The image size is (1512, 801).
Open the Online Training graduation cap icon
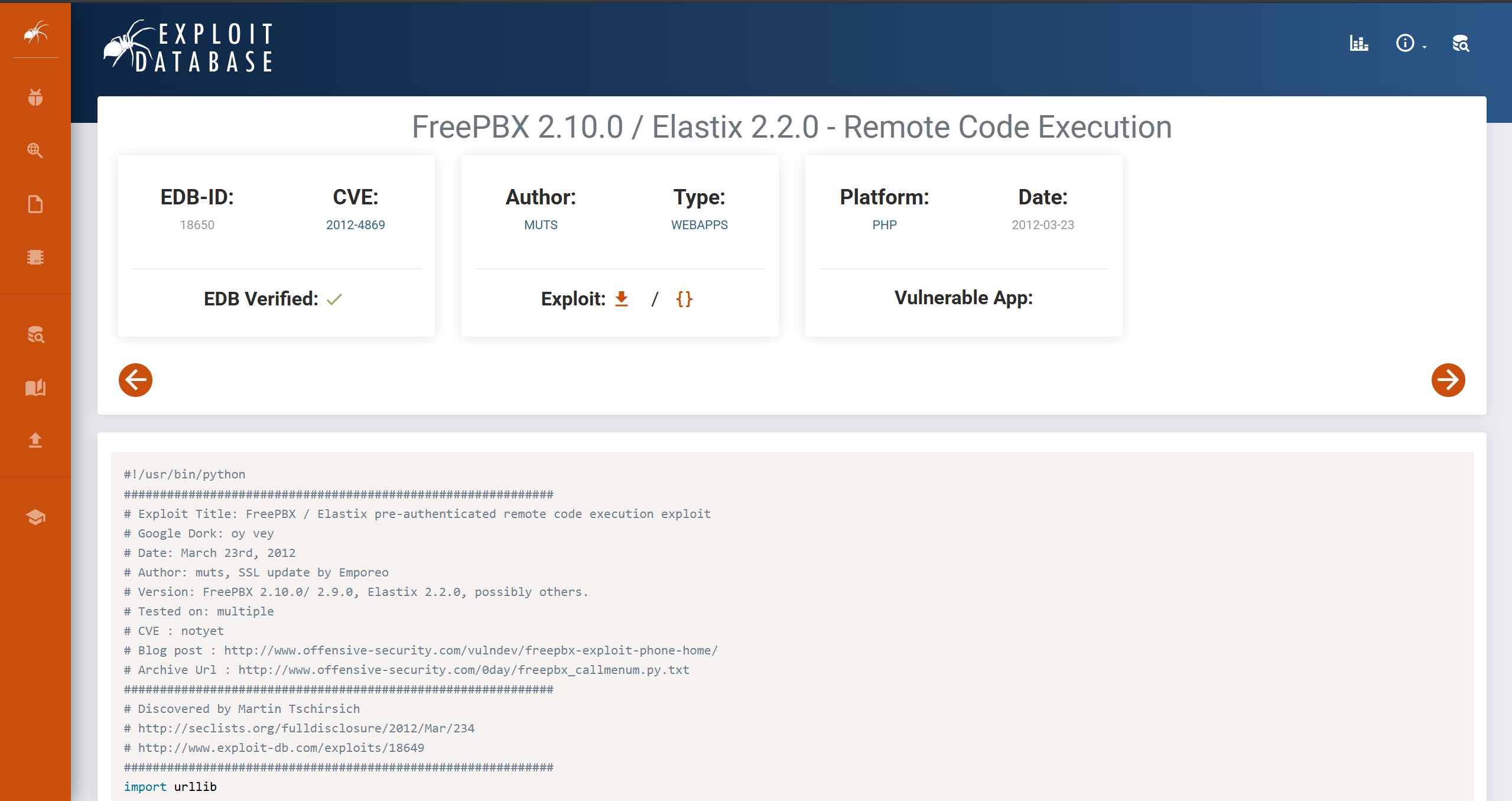point(35,517)
